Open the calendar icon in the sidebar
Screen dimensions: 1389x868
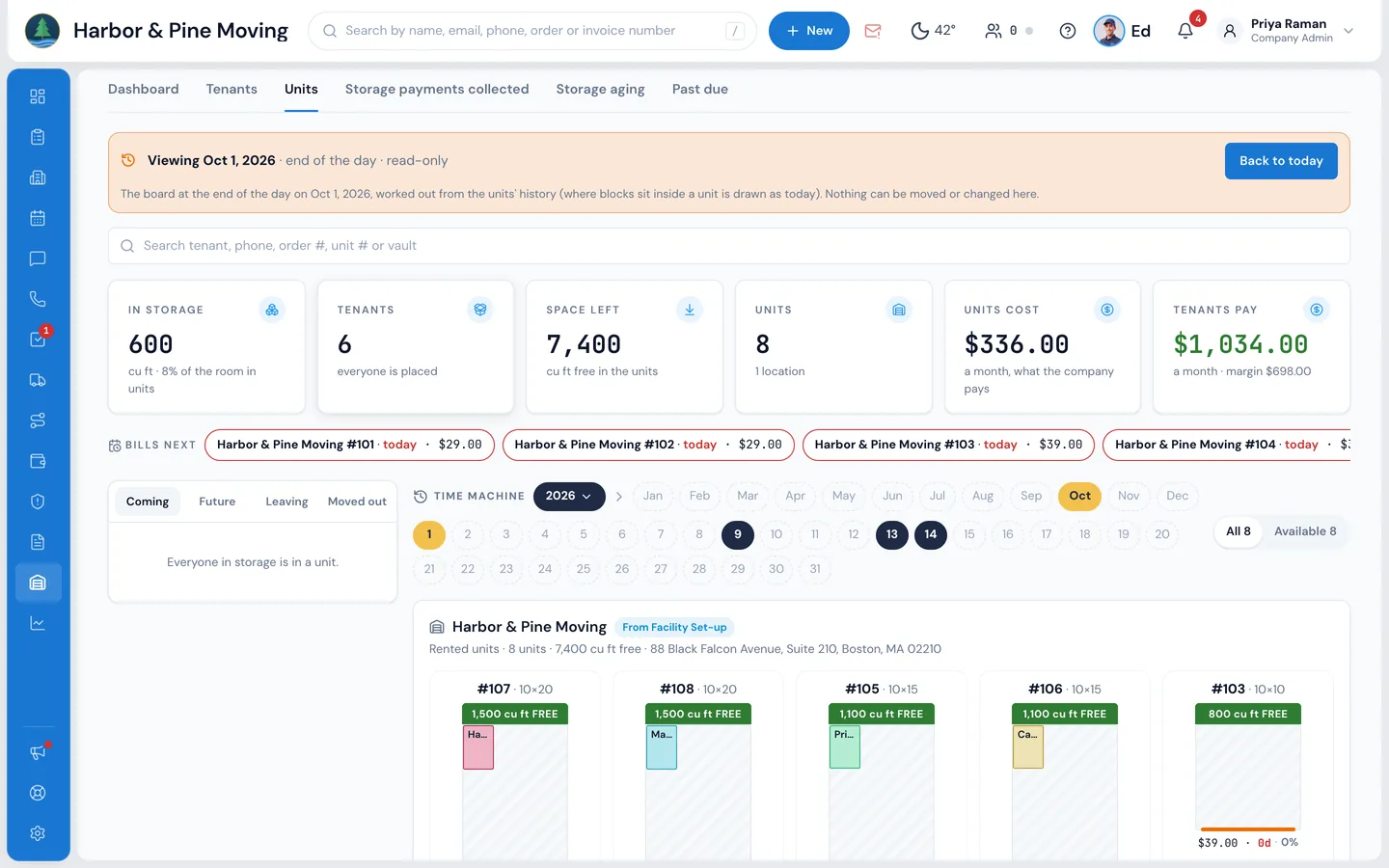click(x=38, y=218)
